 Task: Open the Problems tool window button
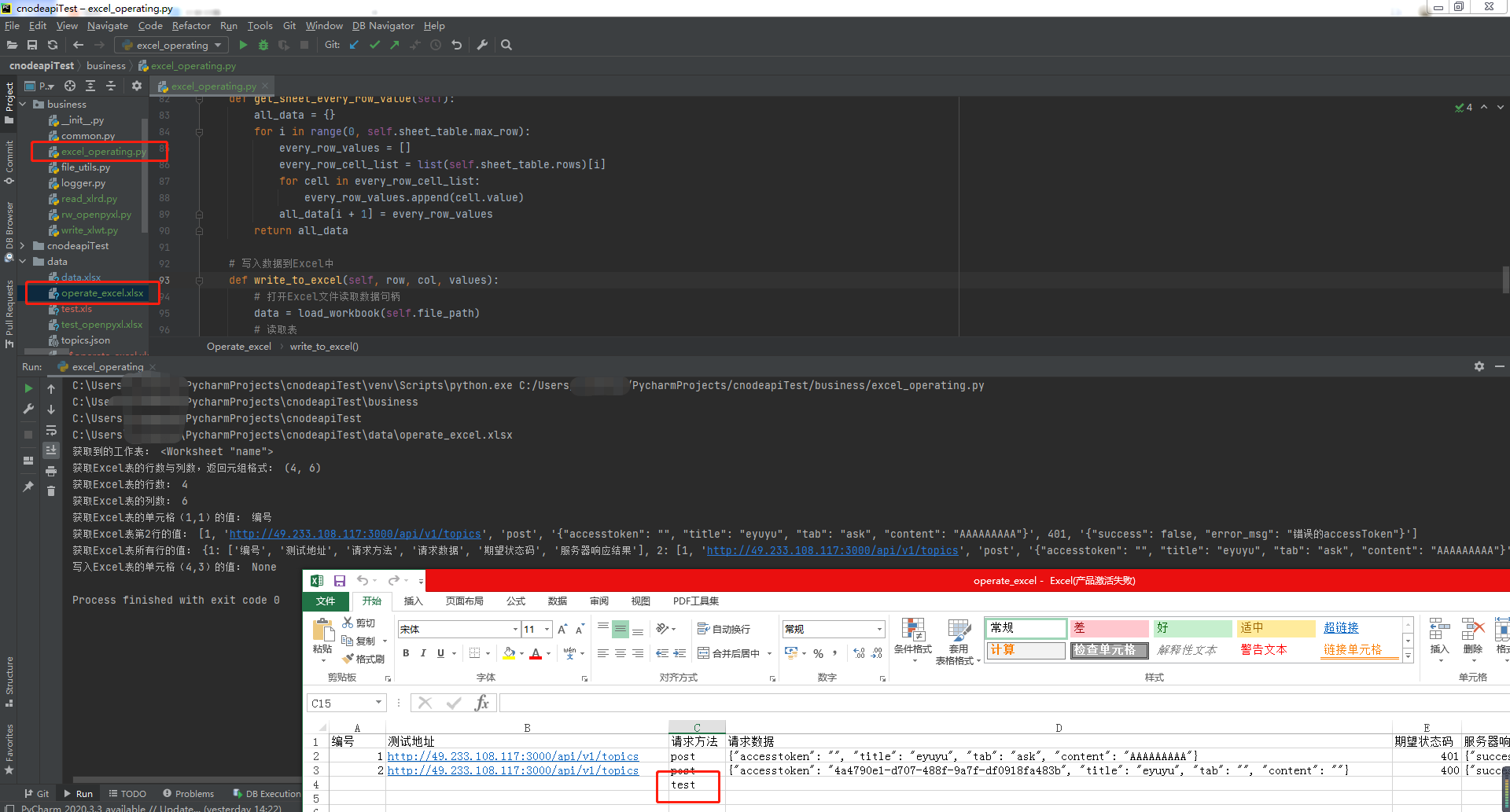pyautogui.click(x=188, y=793)
